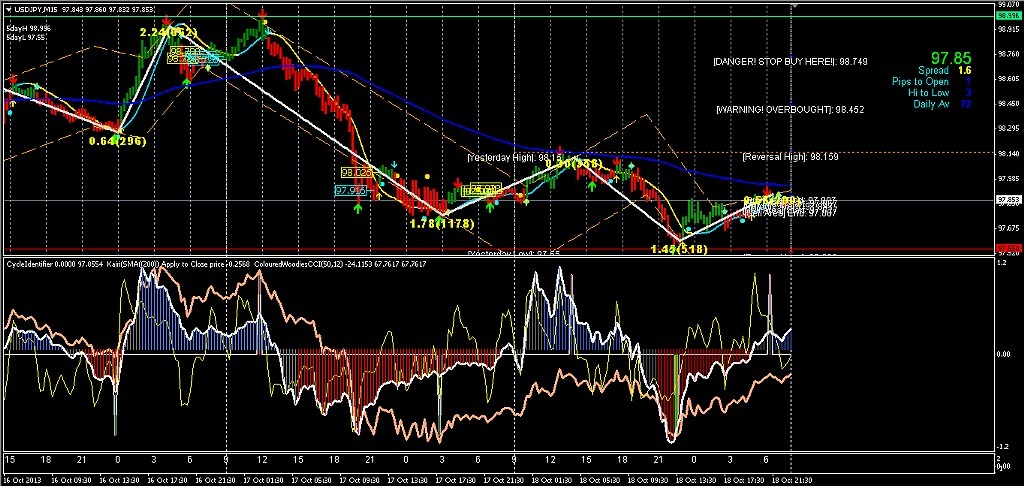
Task: Click the 97.675 price axis value
Action: click(1010, 228)
